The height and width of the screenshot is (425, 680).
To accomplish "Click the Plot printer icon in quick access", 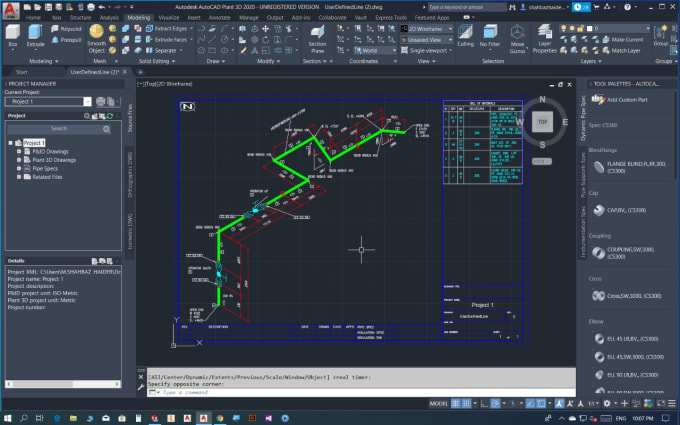I will 91,7.
